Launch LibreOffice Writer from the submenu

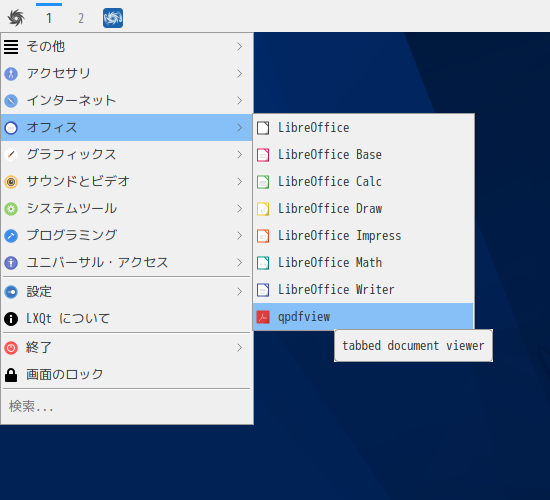[363, 290]
